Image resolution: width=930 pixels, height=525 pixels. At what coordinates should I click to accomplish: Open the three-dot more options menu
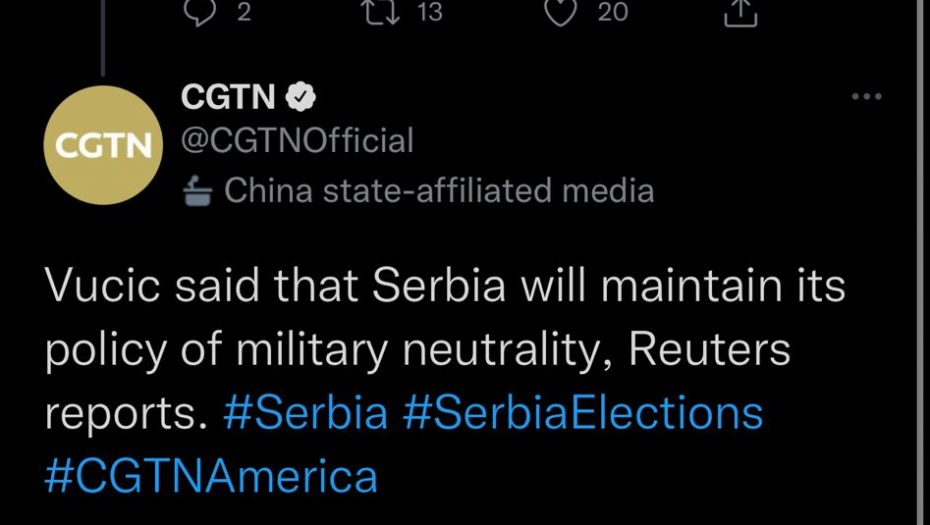866,97
